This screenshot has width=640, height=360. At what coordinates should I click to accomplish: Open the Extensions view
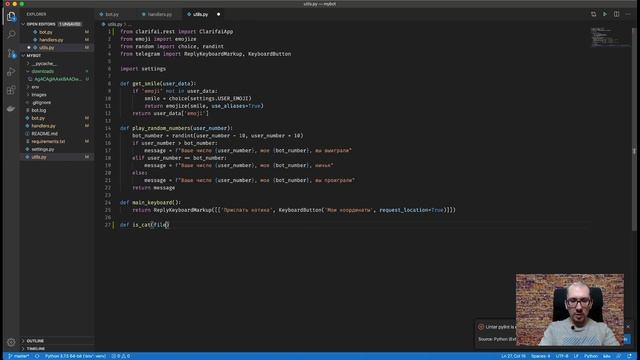pyautogui.click(x=11, y=90)
